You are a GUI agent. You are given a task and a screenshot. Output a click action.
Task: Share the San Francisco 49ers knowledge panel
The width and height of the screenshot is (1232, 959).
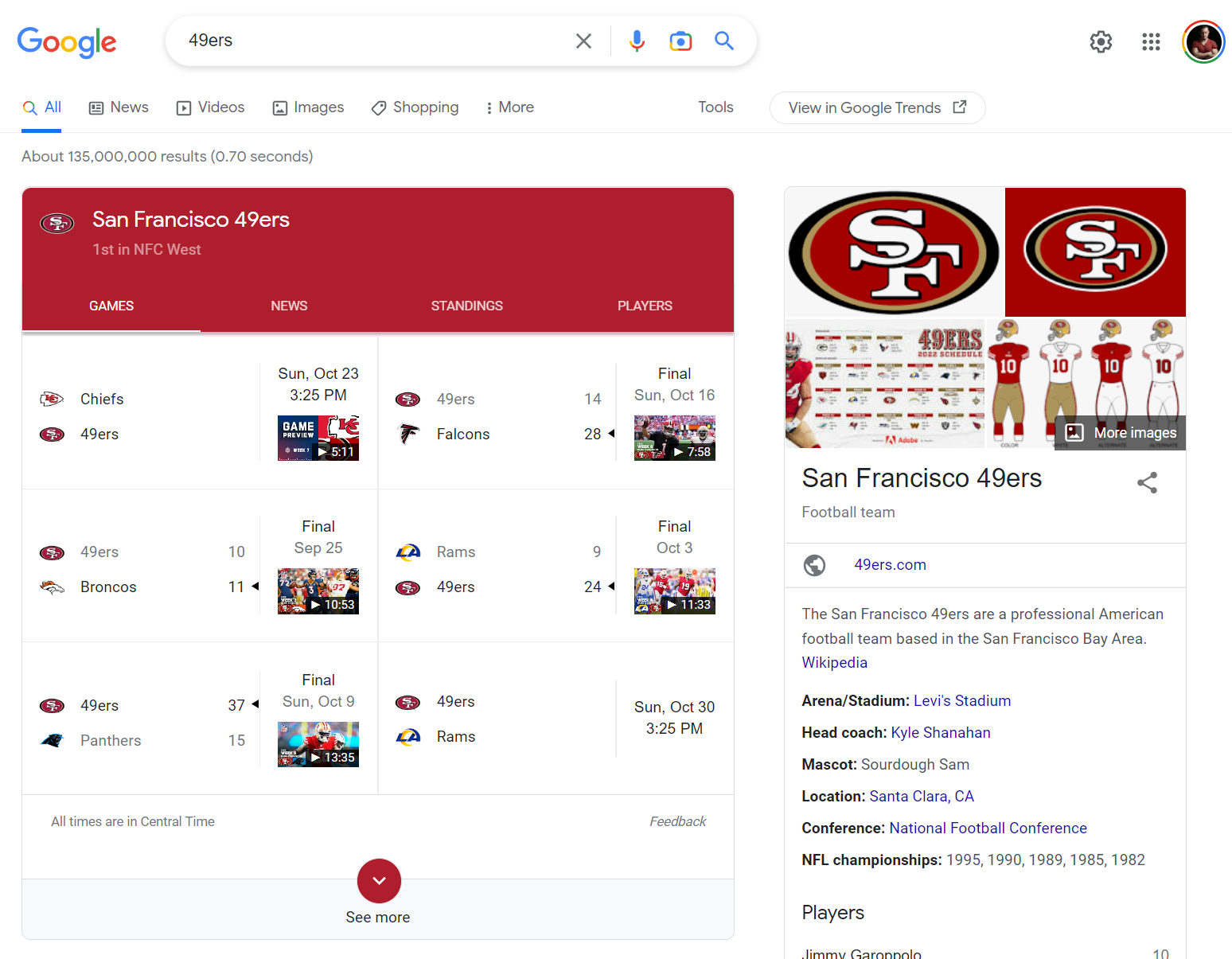coord(1147,482)
